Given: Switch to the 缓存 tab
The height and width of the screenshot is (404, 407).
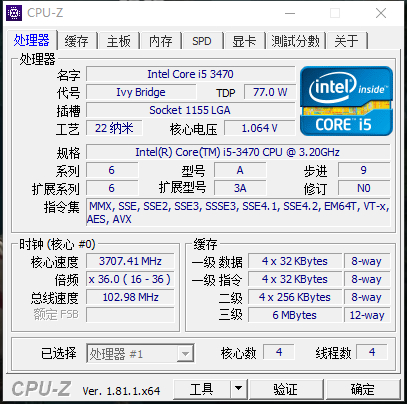Looking at the screenshot, I should [x=77, y=41].
